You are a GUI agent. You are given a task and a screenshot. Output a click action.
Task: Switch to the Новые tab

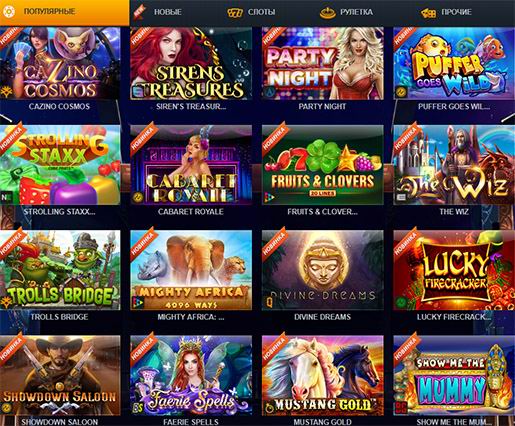pyautogui.click(x=168, y=12)
